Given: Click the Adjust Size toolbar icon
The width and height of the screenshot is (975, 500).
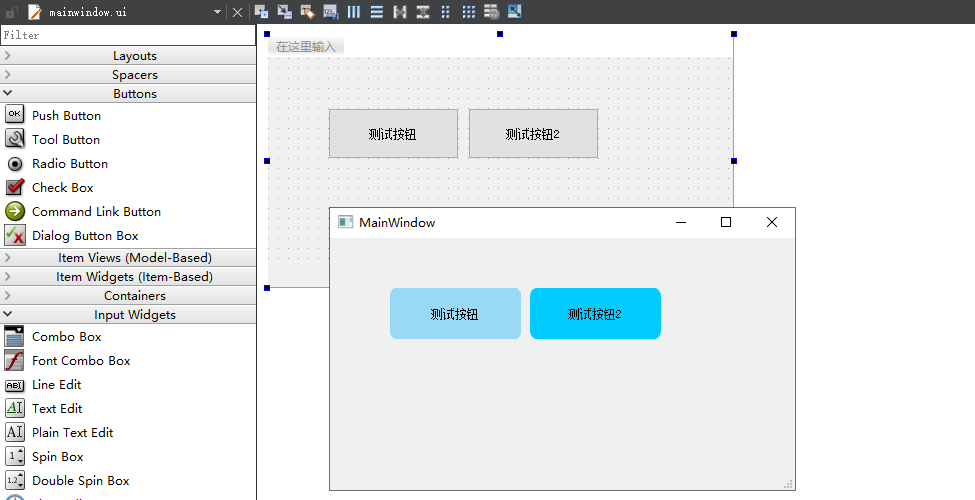Looking at the screenshot, I should [514, 11].
